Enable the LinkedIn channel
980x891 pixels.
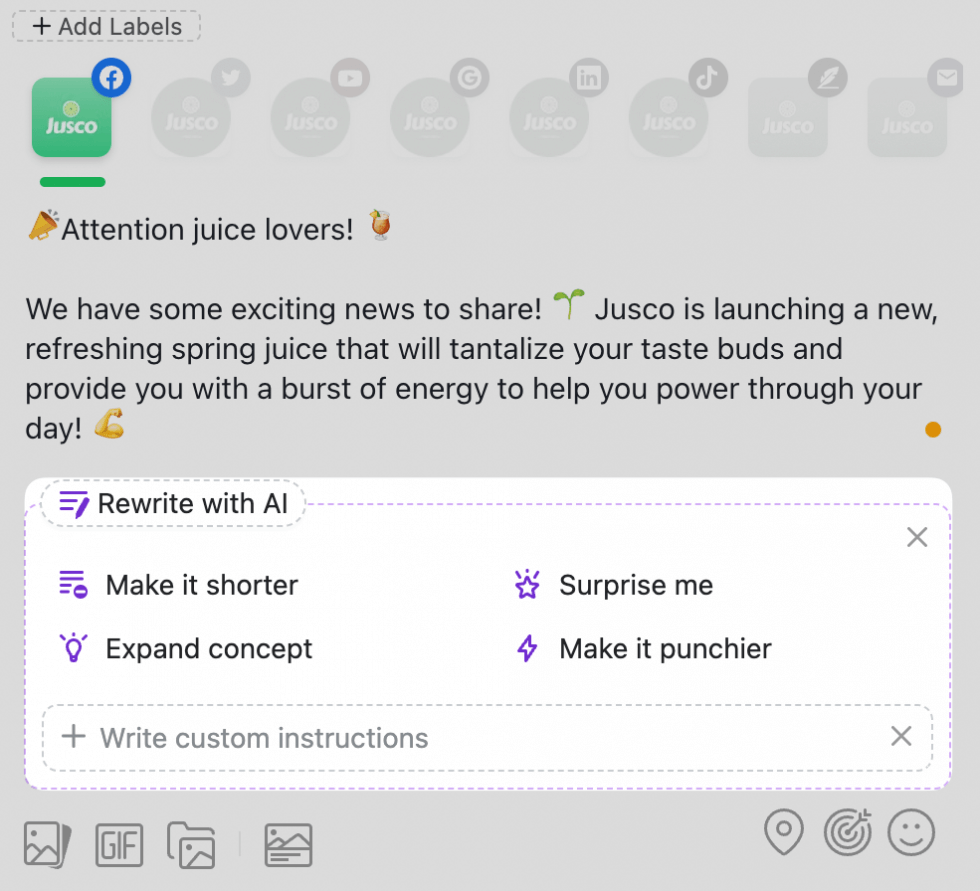coord(549,117)
